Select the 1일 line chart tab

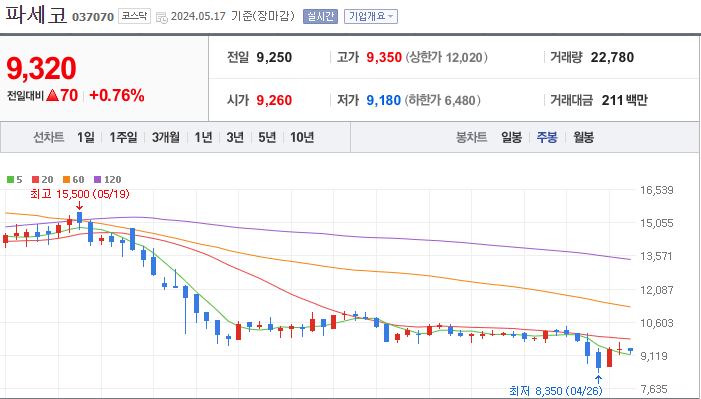86,137
